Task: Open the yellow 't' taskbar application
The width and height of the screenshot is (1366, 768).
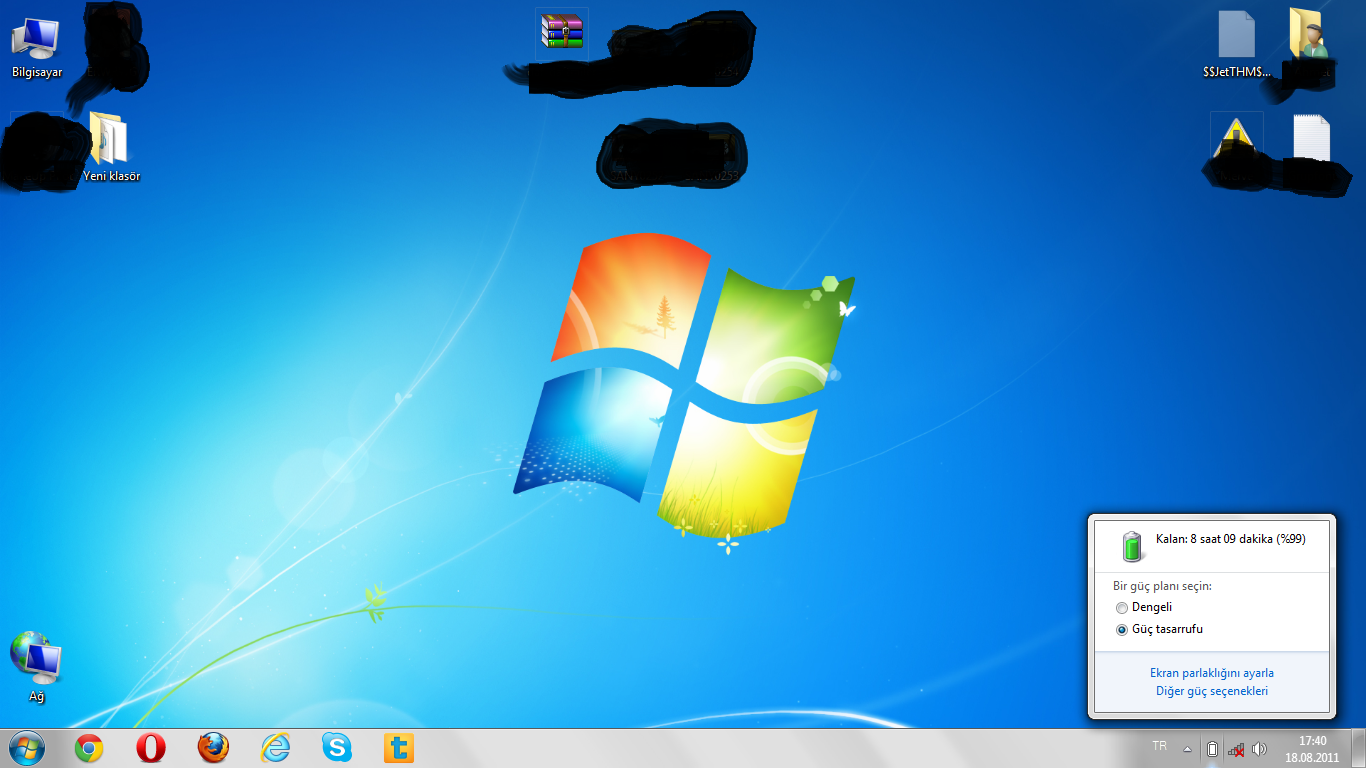Action: [399, 748]
